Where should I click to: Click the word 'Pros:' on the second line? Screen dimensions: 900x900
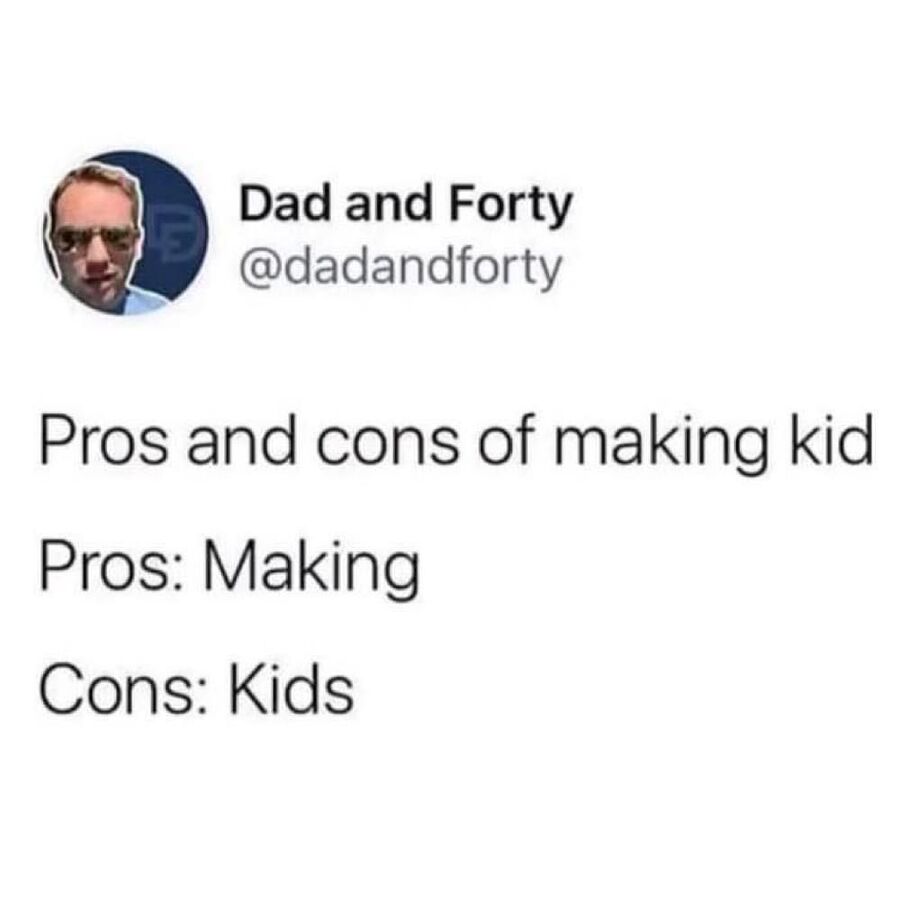tap(112, 566)
